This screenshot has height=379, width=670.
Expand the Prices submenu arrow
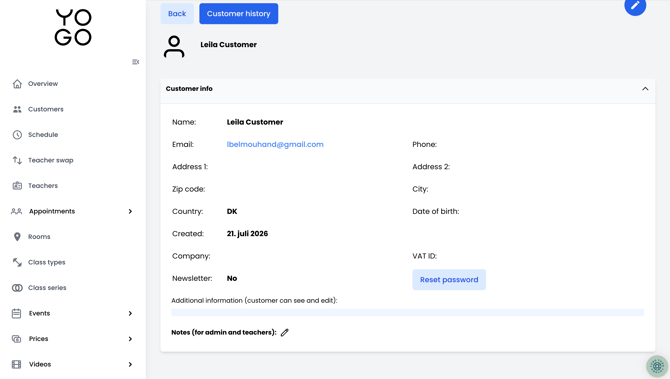130,339
